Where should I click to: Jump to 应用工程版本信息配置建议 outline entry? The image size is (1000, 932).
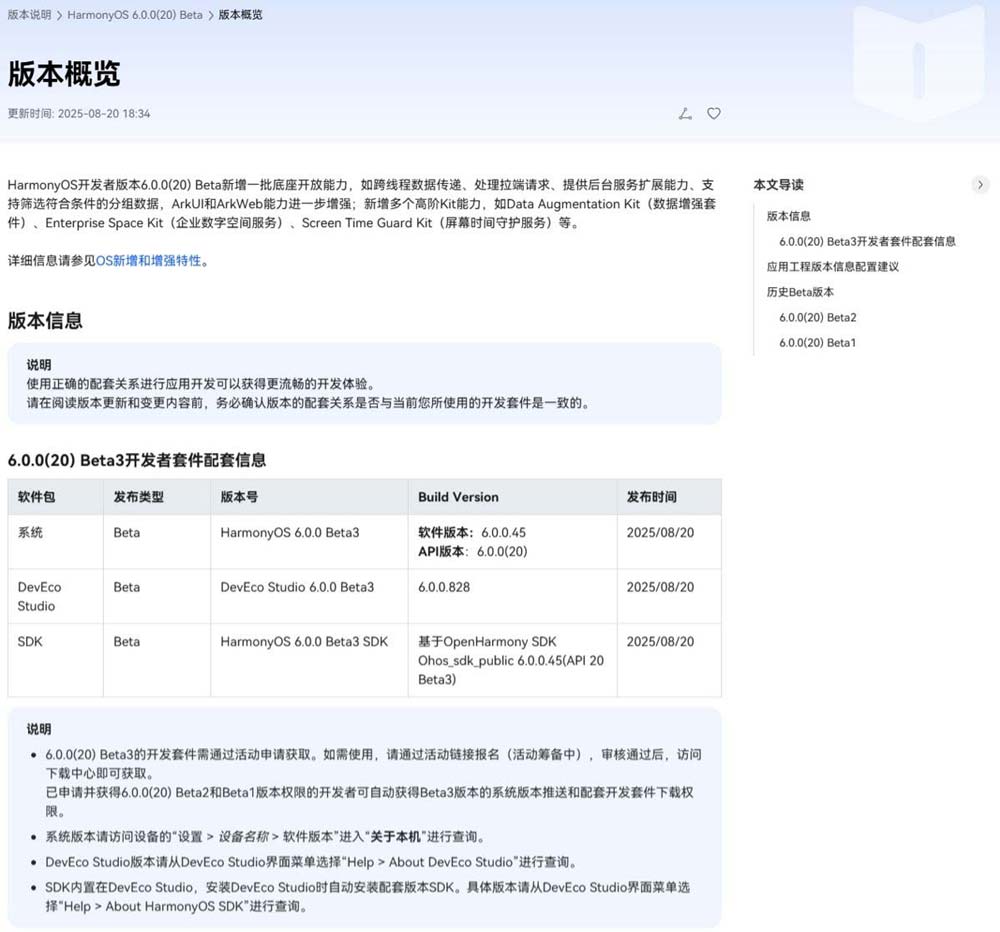[832, 267]
